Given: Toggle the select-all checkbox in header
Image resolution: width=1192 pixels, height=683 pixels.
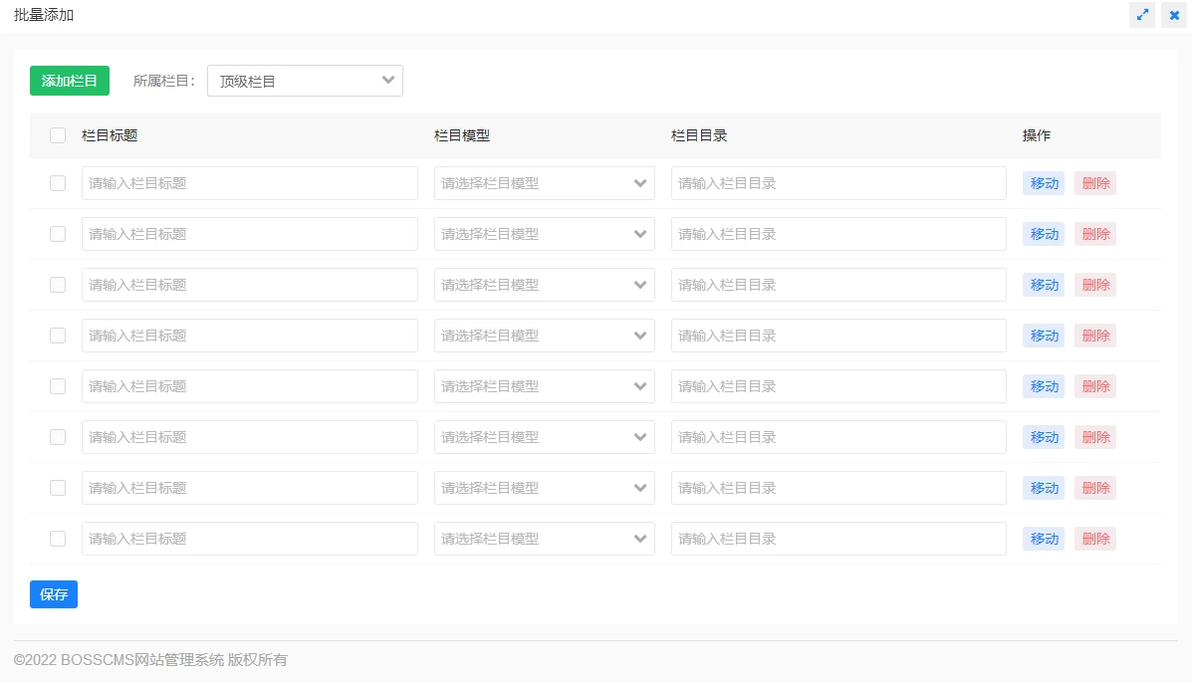Looking at the screenshot, I should [57, 135].
